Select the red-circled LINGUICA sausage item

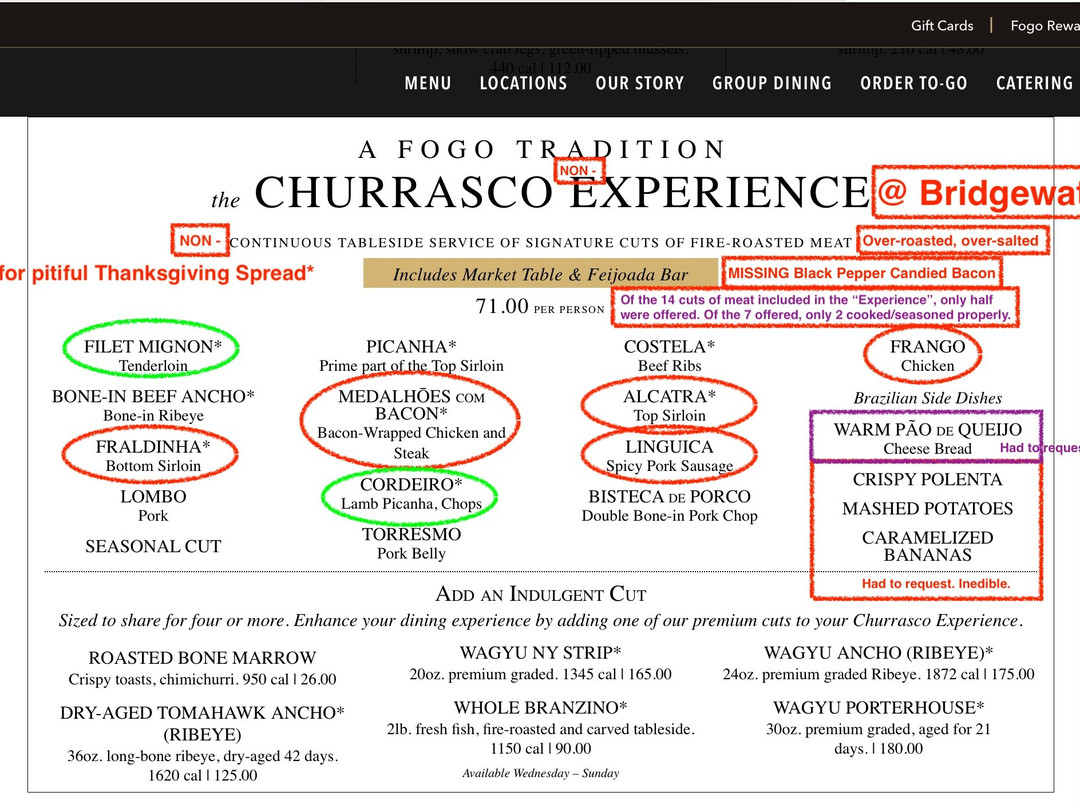(x=669, y=455)
